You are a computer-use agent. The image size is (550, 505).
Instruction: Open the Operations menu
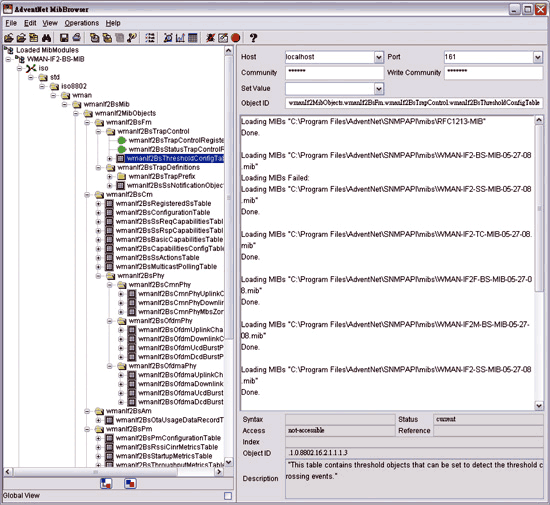[82, 23]
